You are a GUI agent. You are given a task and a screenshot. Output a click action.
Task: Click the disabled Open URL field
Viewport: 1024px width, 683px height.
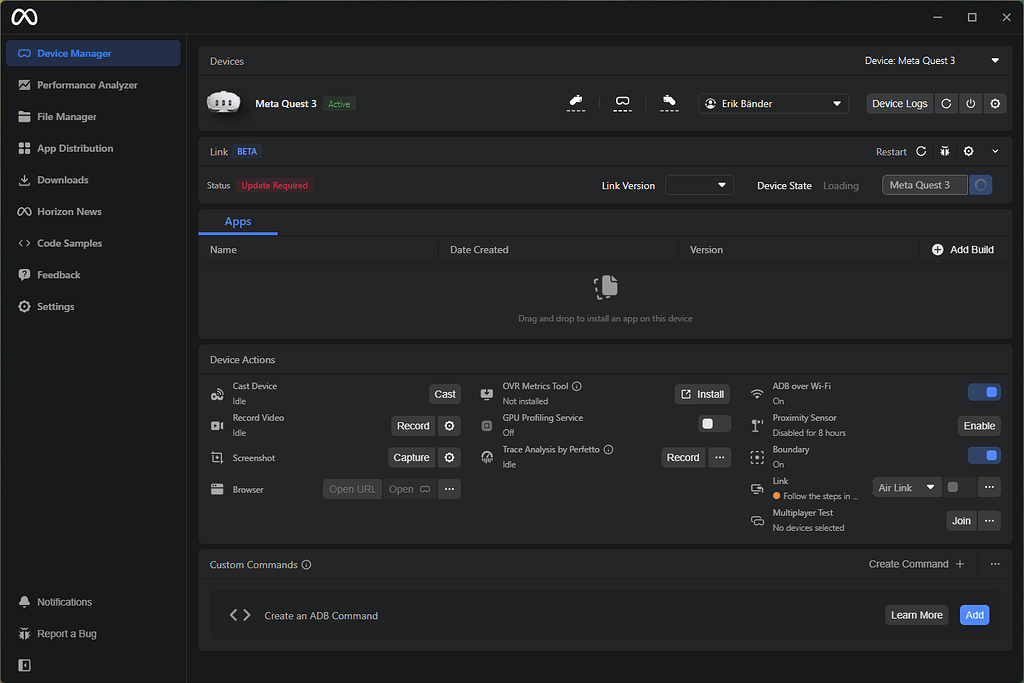click(x=352, y=489)
